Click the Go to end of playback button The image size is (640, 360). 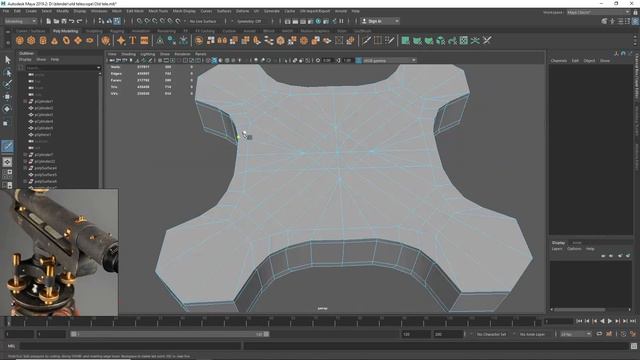point(633,322)
